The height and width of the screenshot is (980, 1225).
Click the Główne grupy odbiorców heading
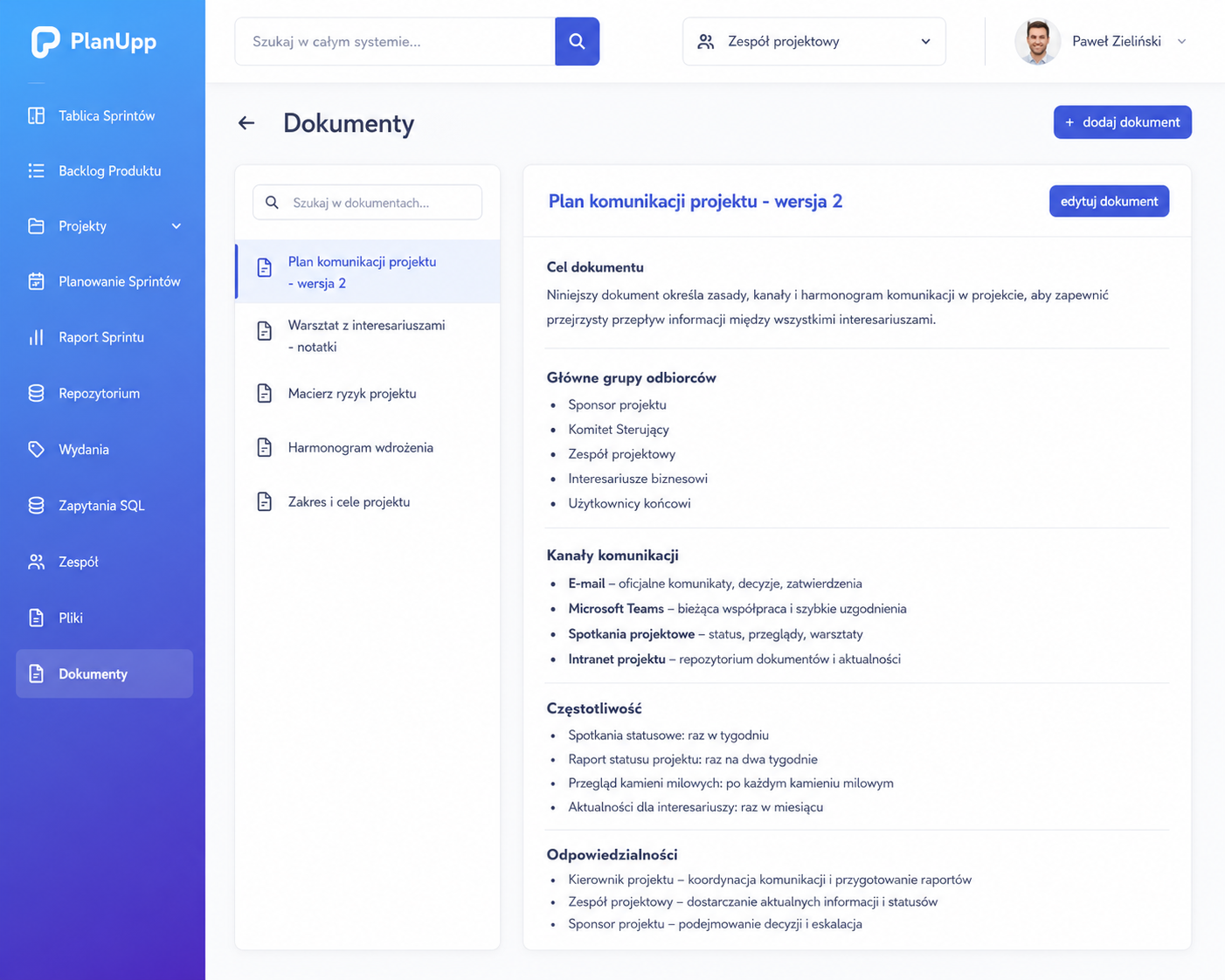631,377
